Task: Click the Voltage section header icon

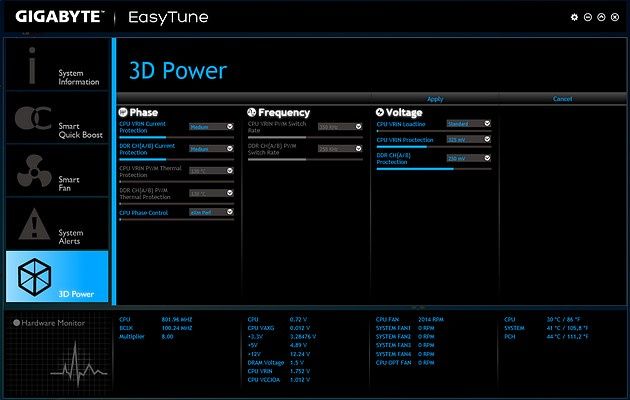Action: tap(380, 112)
